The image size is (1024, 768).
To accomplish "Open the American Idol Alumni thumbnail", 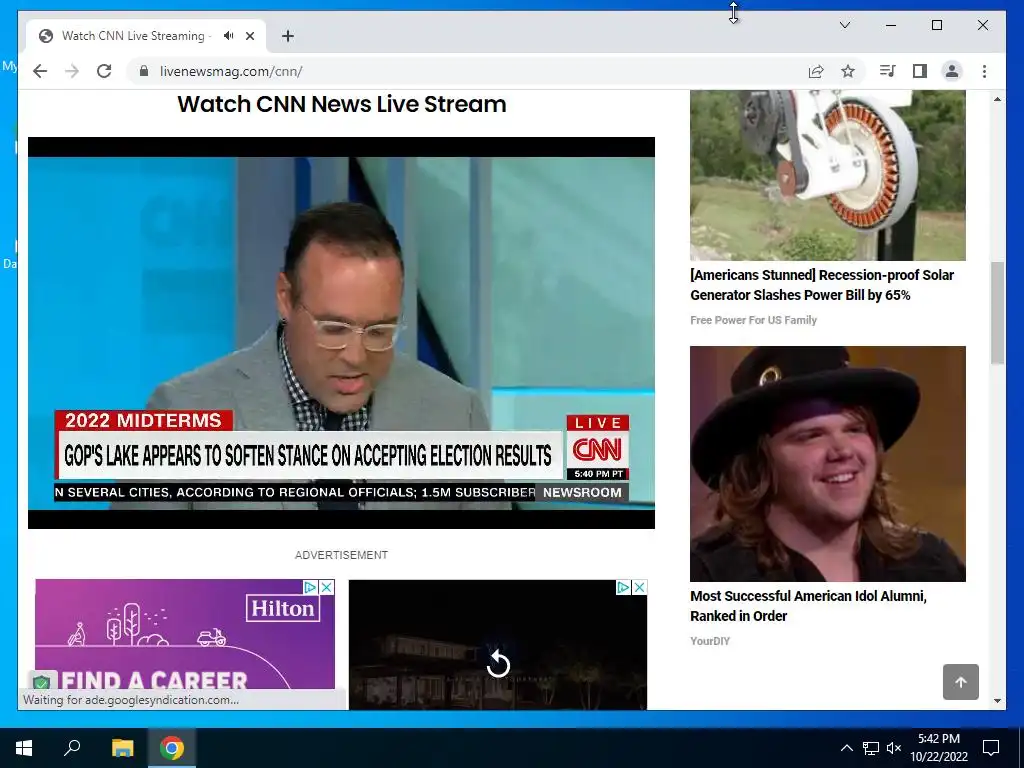I will click(x=827, y=464).
